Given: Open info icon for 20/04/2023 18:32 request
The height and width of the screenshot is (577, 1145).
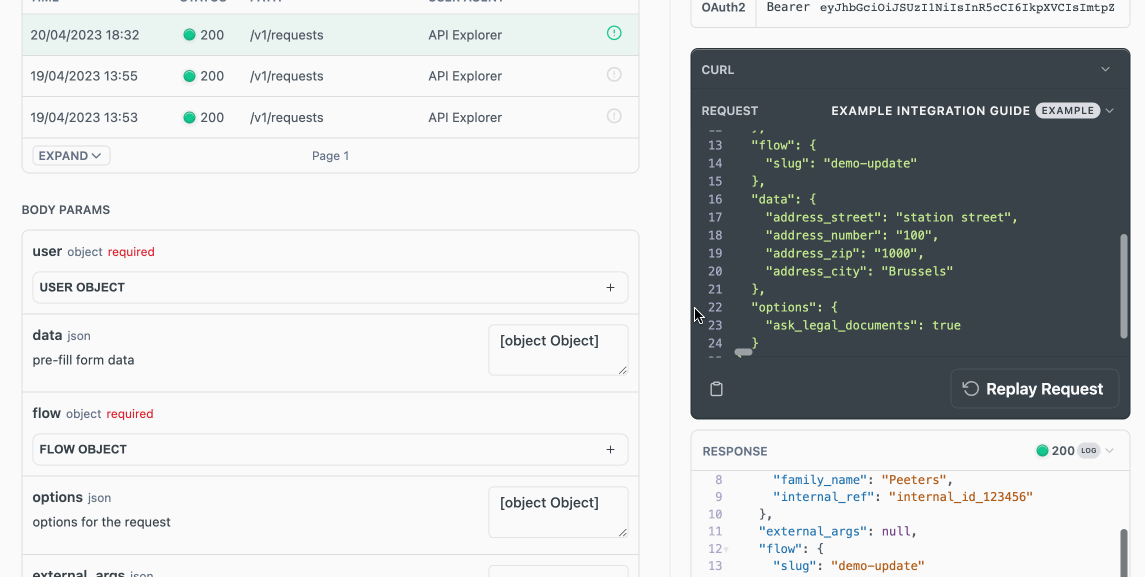Looking at the screenshot, I should [x=614, y=33].
